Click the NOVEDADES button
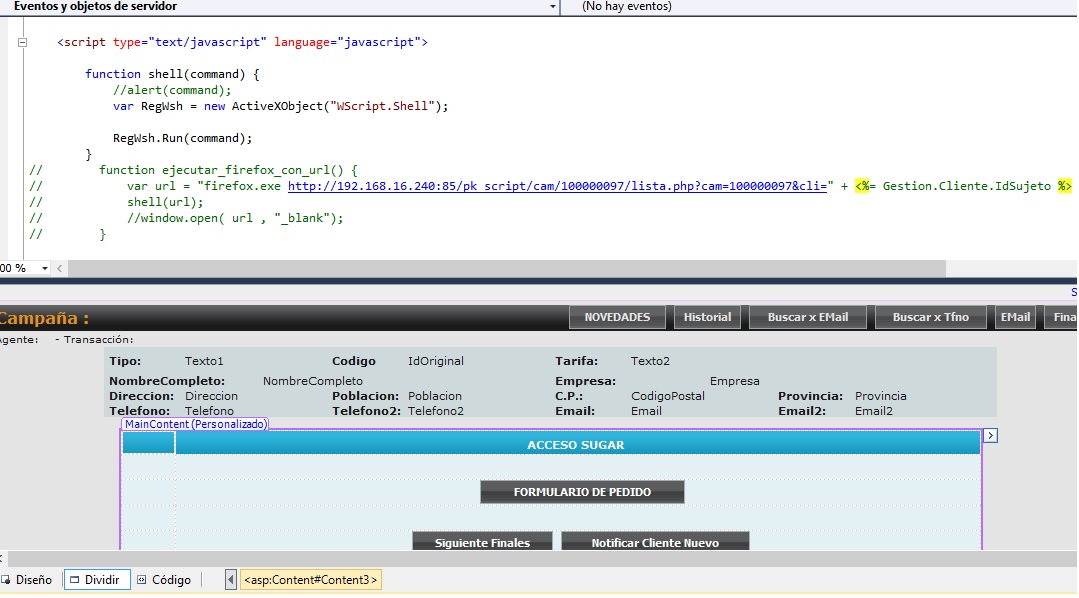 617,317
